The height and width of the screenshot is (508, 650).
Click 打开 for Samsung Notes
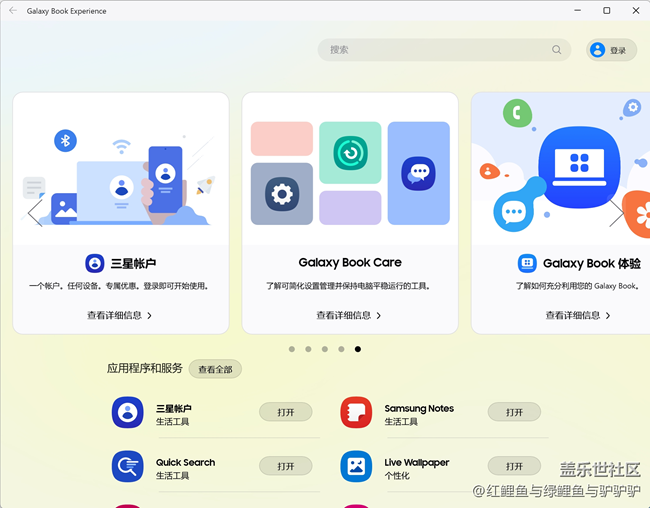pyautogui.click(x=514, y=412)
